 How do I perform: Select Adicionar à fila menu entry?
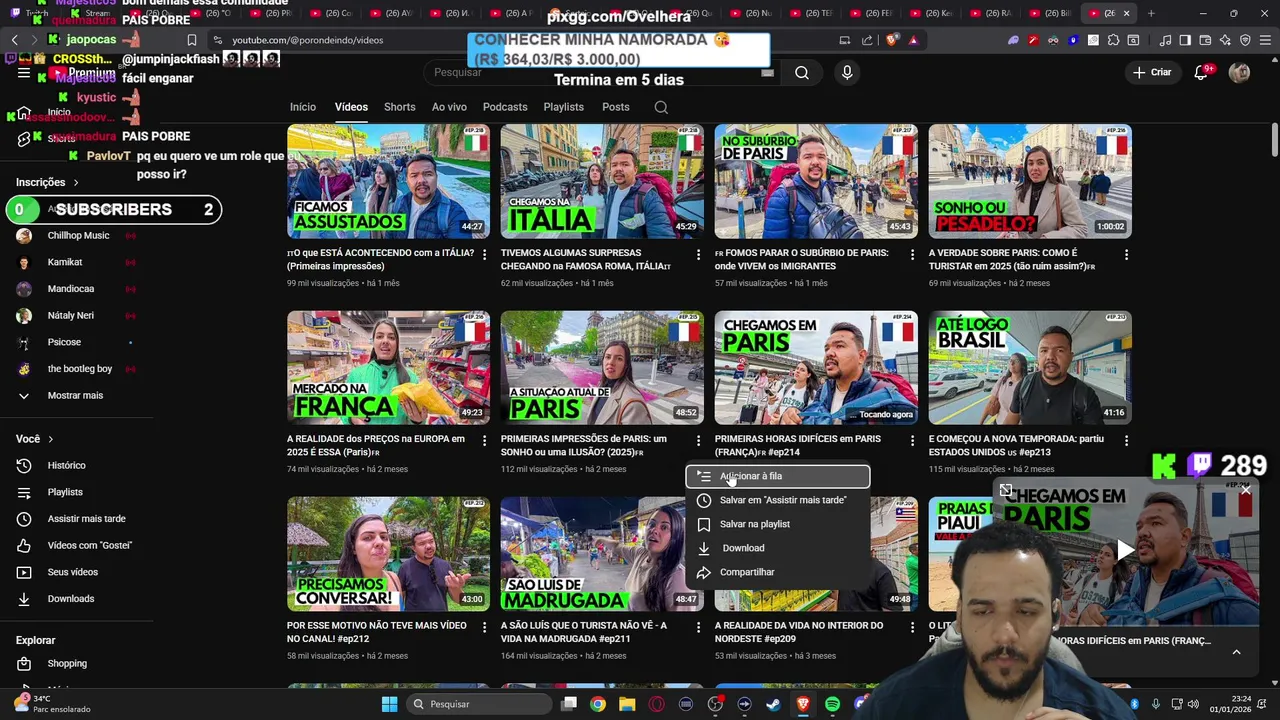coord(778,476)
